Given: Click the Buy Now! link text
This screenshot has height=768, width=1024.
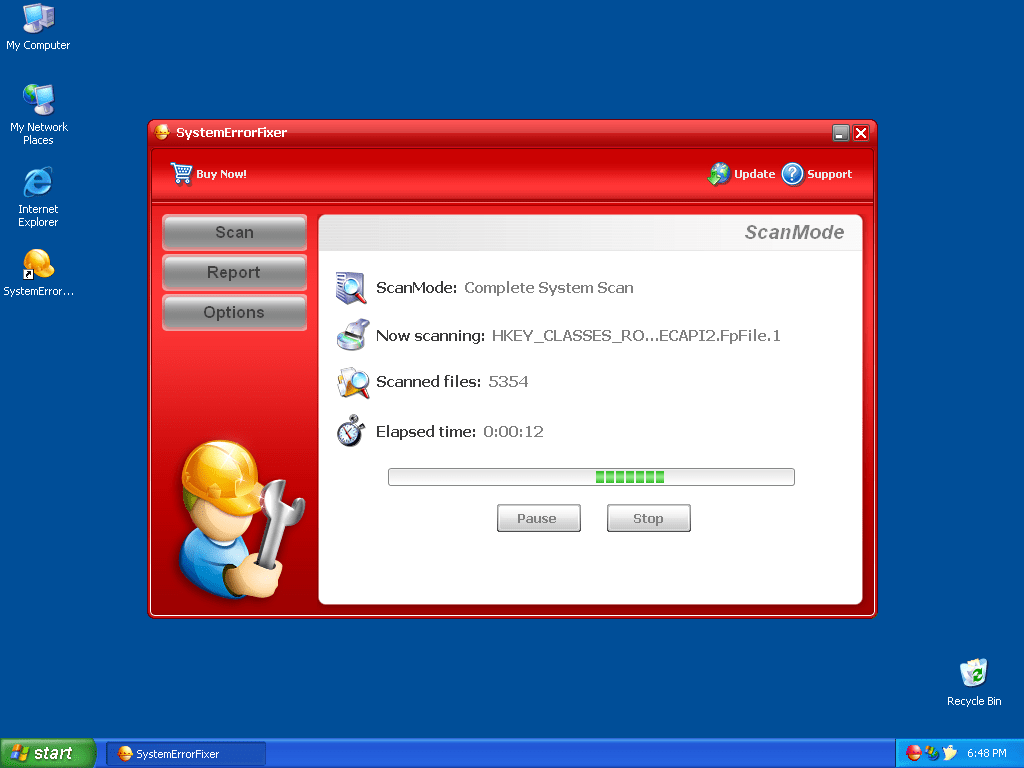Looking at the screenshot, I should 221,174.
